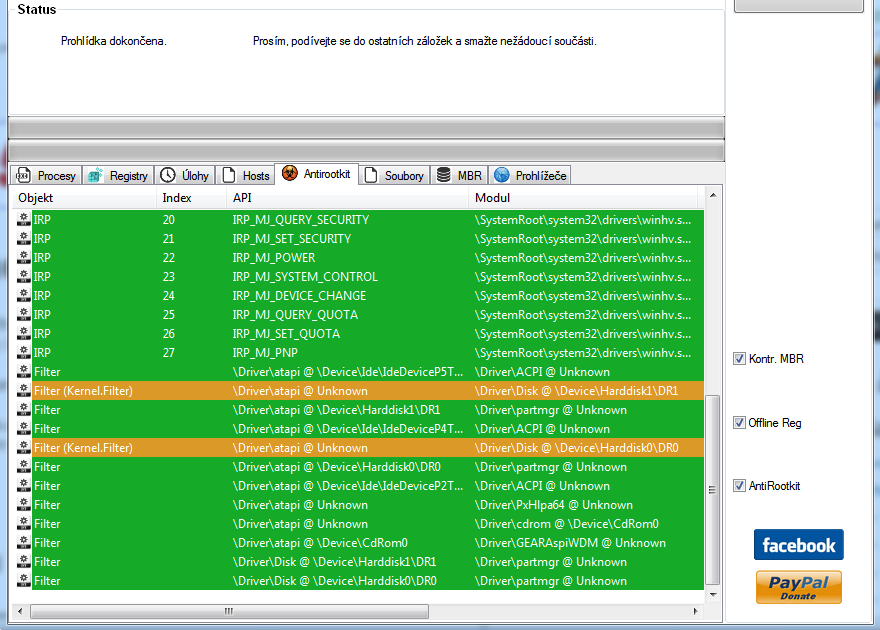Screen dimensions: 880x630
Task: Click the gear icon of IRP row 21
Action: pos(24,238)
